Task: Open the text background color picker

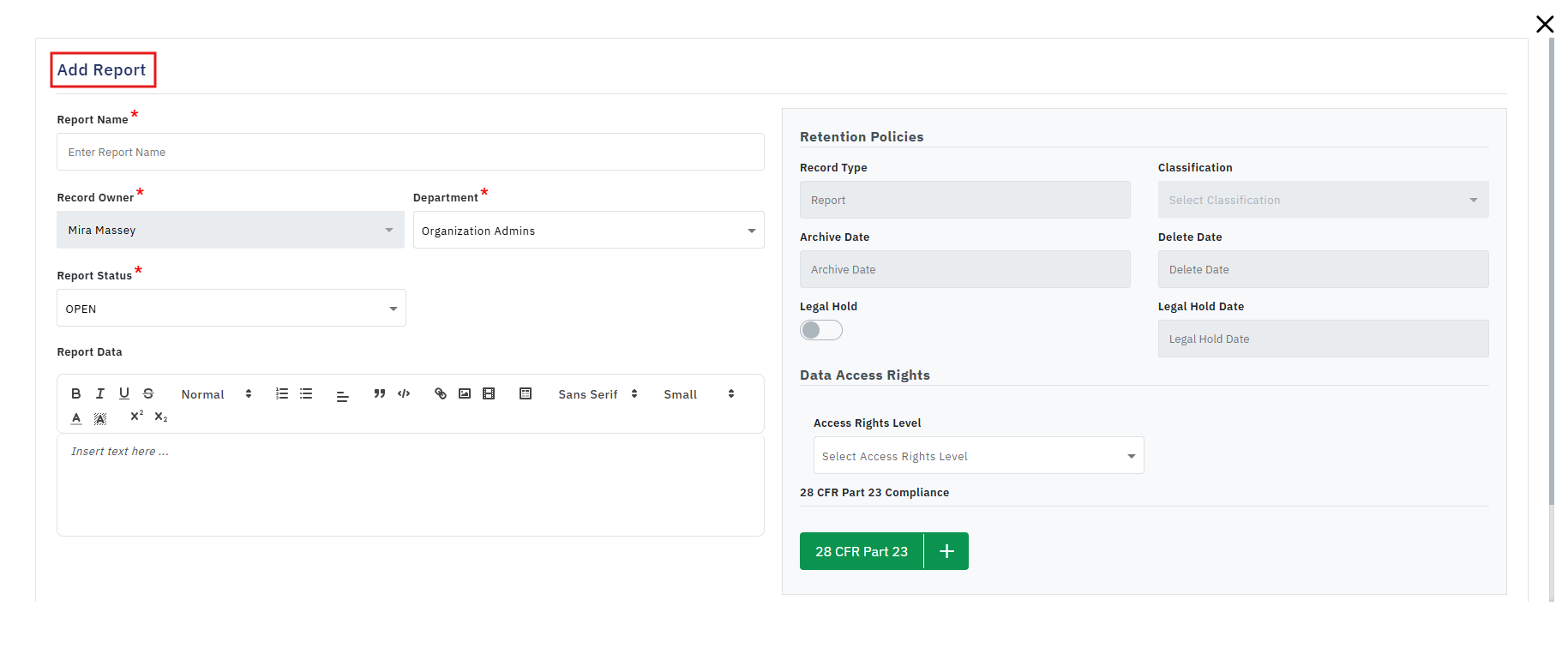Action: pyautogui.click(x=100, y=417)
